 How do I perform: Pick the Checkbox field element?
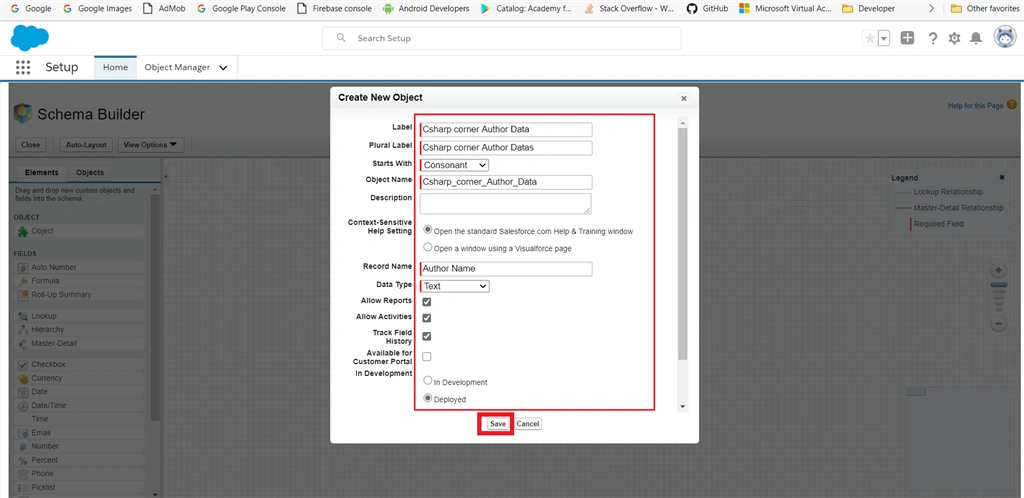(x=79, y=364)
